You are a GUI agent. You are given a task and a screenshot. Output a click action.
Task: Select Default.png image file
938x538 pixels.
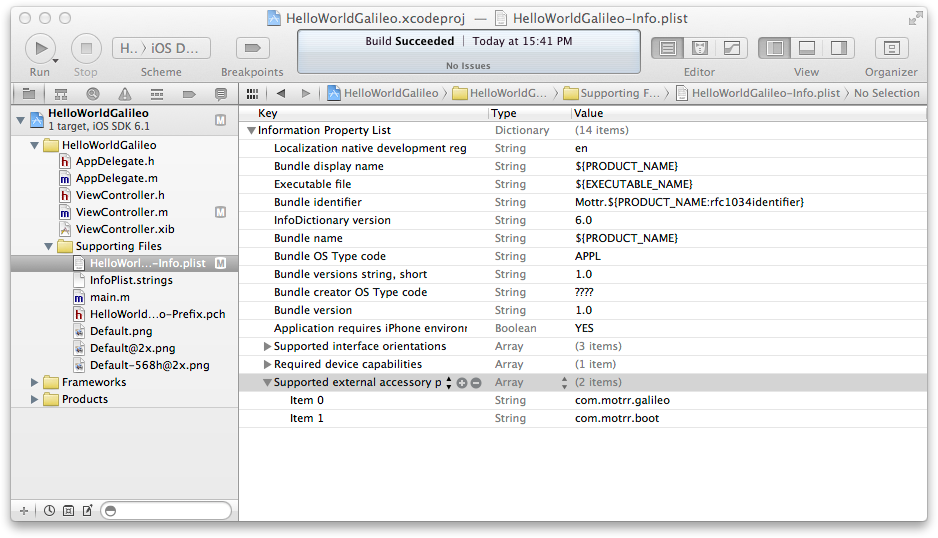121,331
